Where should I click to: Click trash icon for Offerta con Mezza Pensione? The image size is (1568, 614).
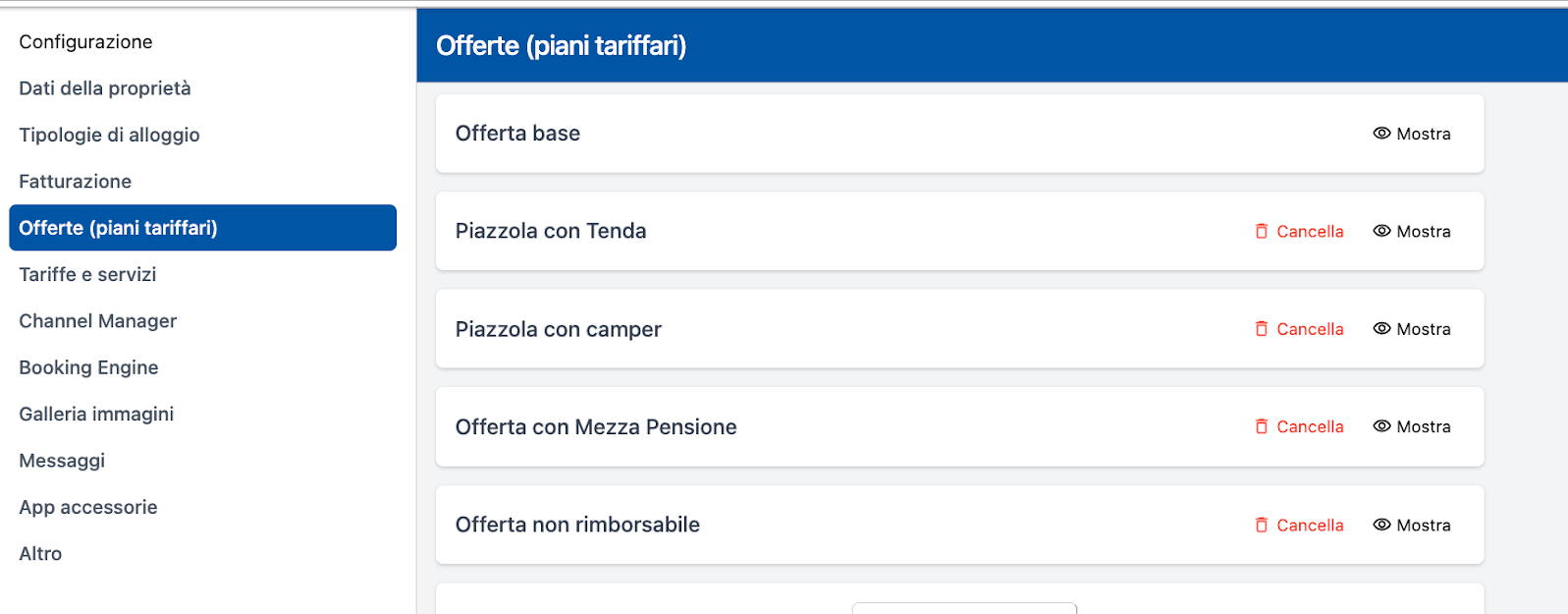click(1262, 426)
